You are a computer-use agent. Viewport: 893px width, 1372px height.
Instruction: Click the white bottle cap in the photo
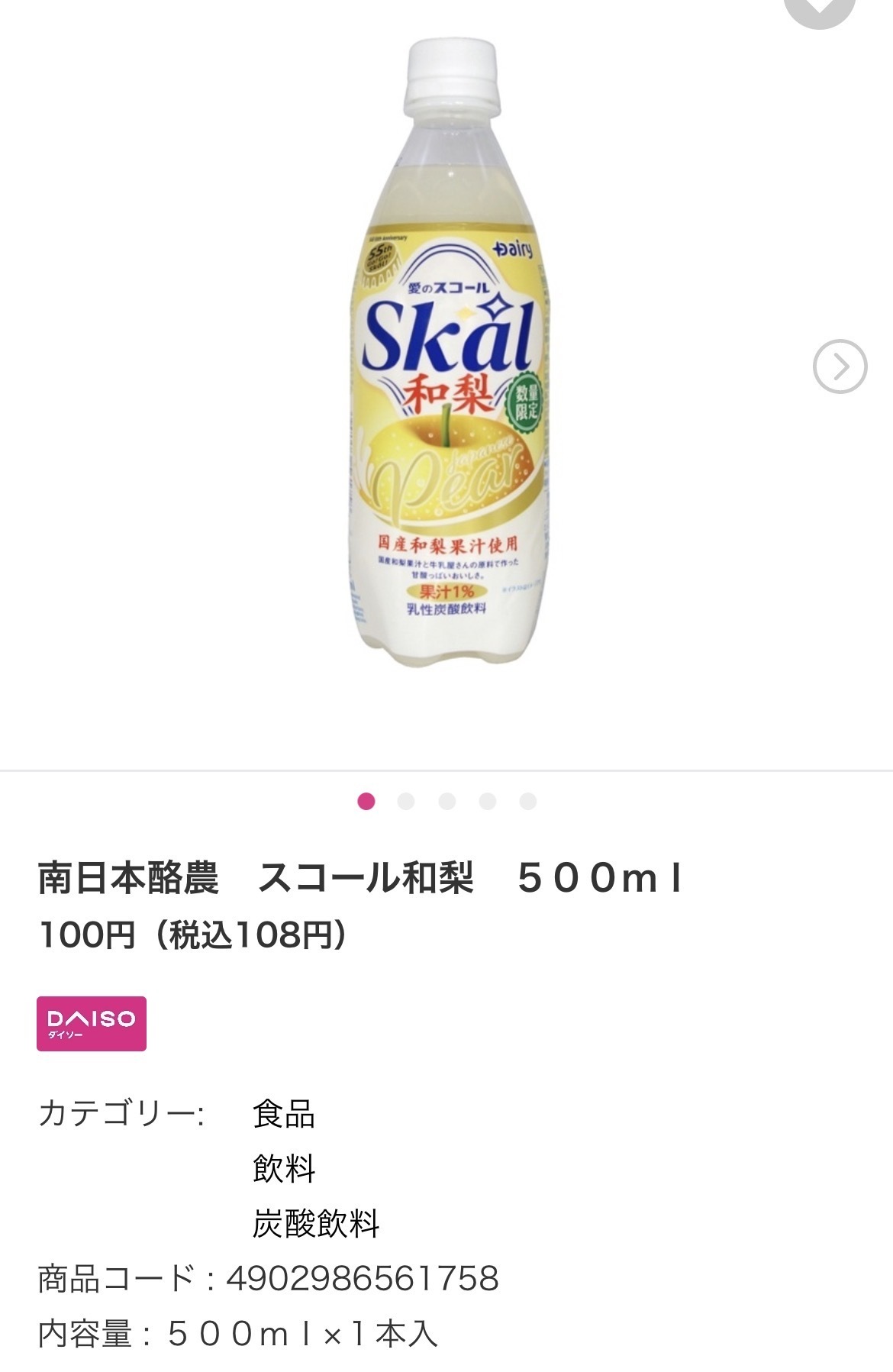click(x=450, y=73)
